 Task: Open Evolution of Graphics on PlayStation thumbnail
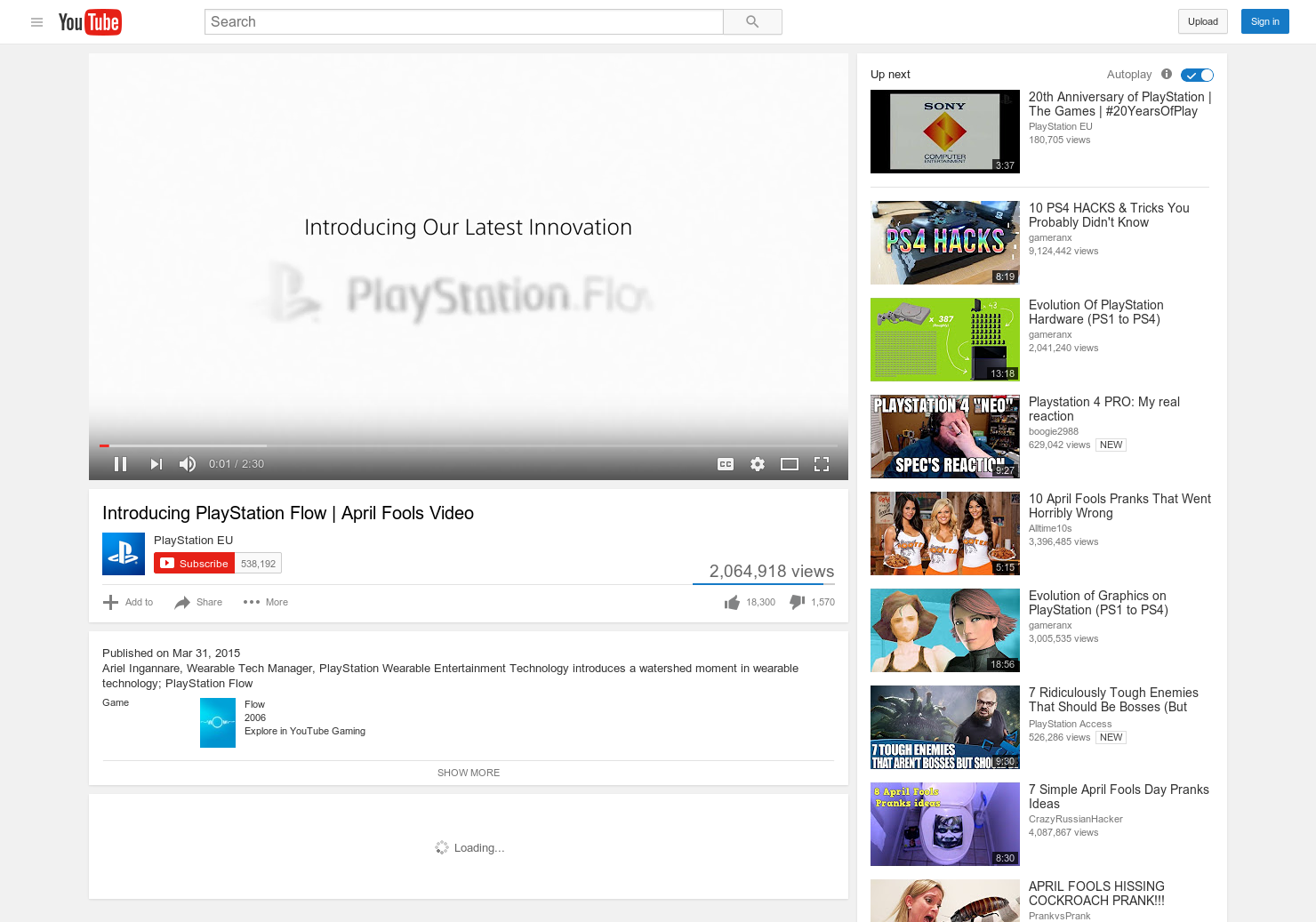945,630
